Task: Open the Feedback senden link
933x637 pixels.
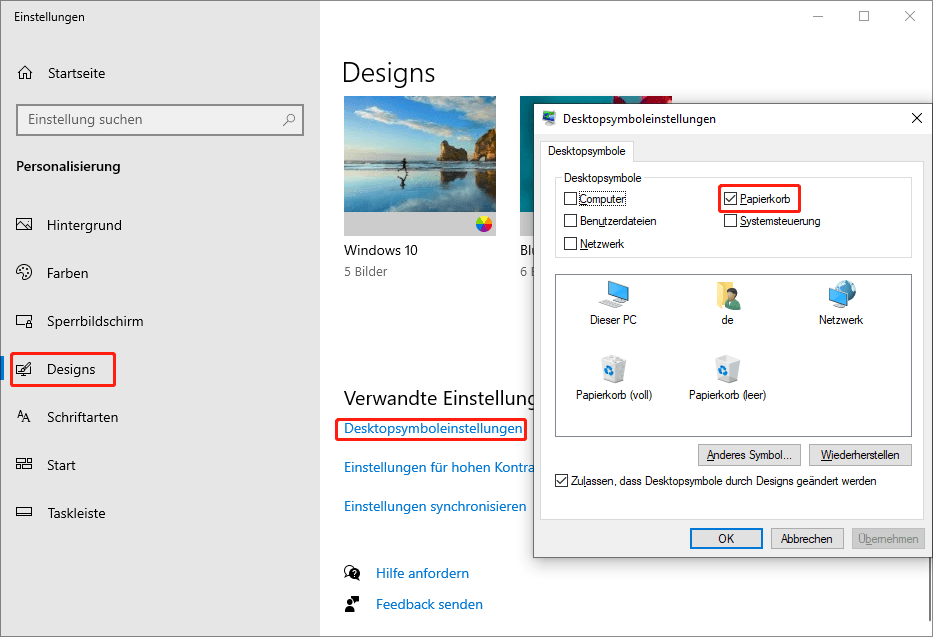Action: point(429,604)
